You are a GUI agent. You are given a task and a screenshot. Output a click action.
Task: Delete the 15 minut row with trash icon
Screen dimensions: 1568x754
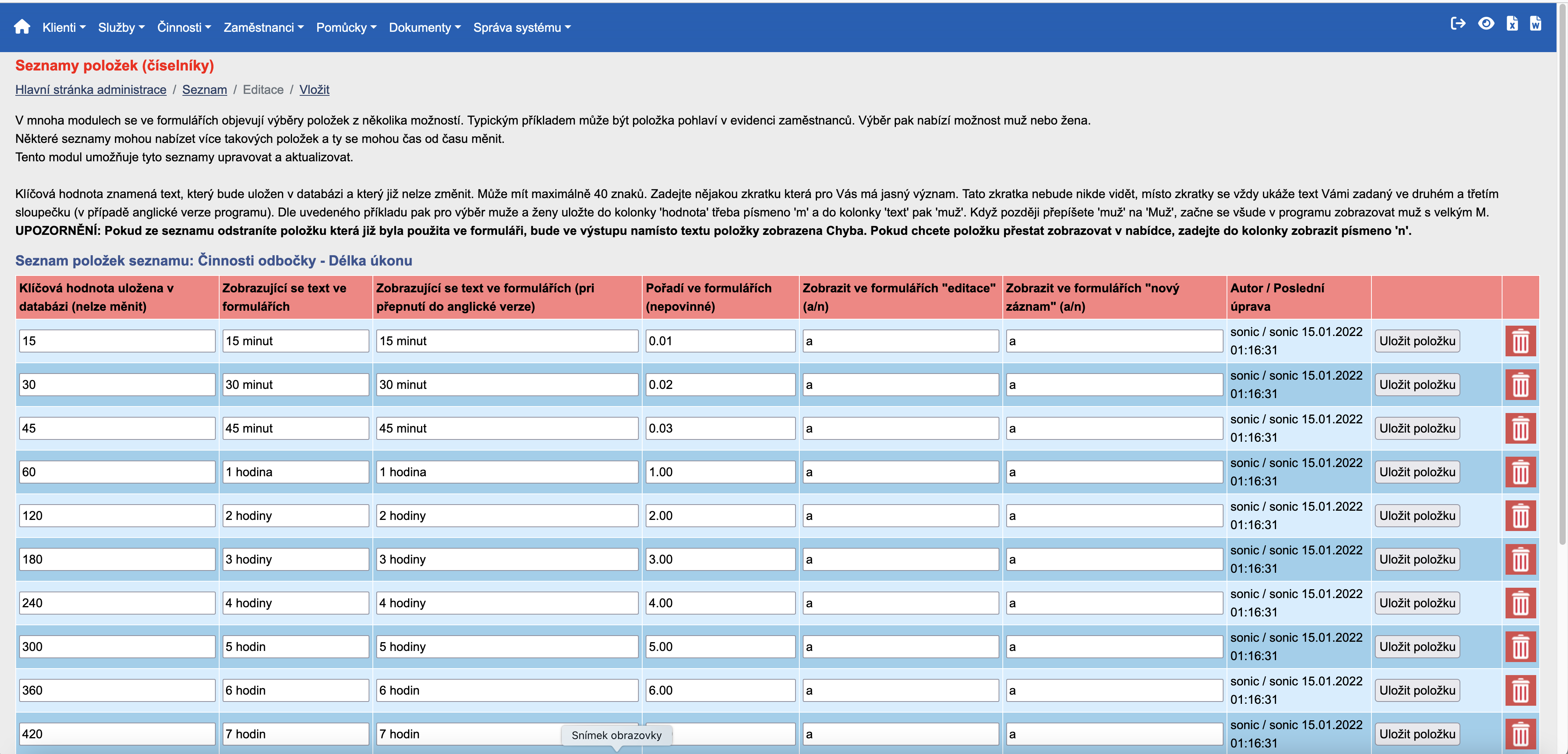coord(1520,341)
